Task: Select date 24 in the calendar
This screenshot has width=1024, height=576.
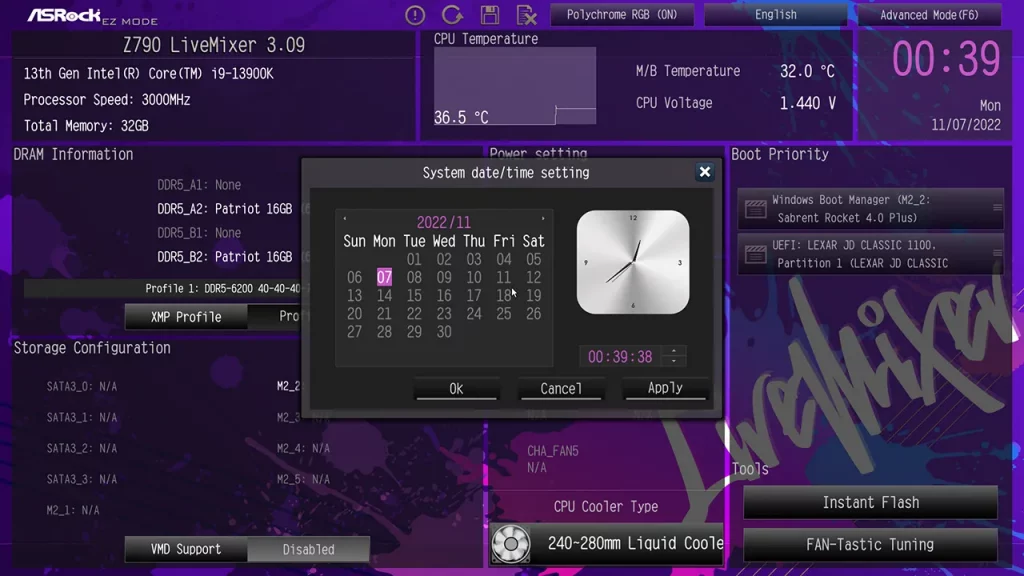Action: click(x=474, y=313)
